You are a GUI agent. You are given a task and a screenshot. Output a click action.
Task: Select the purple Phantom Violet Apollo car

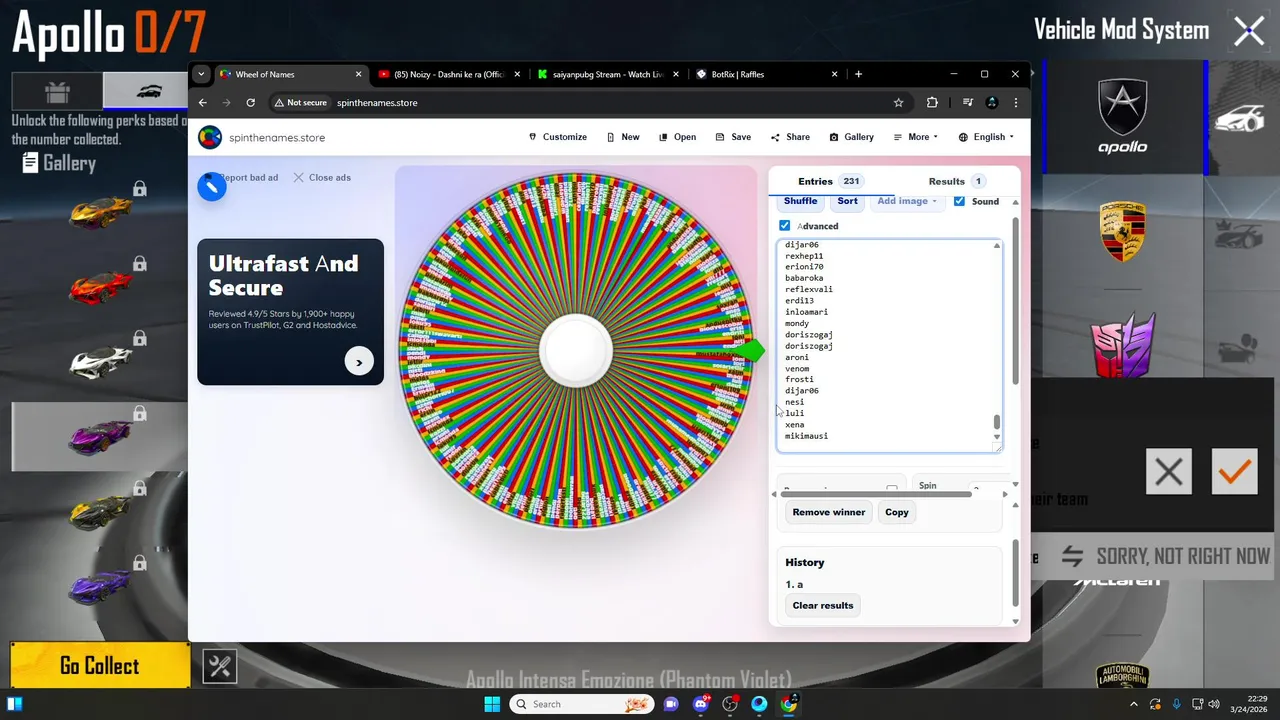100,436
